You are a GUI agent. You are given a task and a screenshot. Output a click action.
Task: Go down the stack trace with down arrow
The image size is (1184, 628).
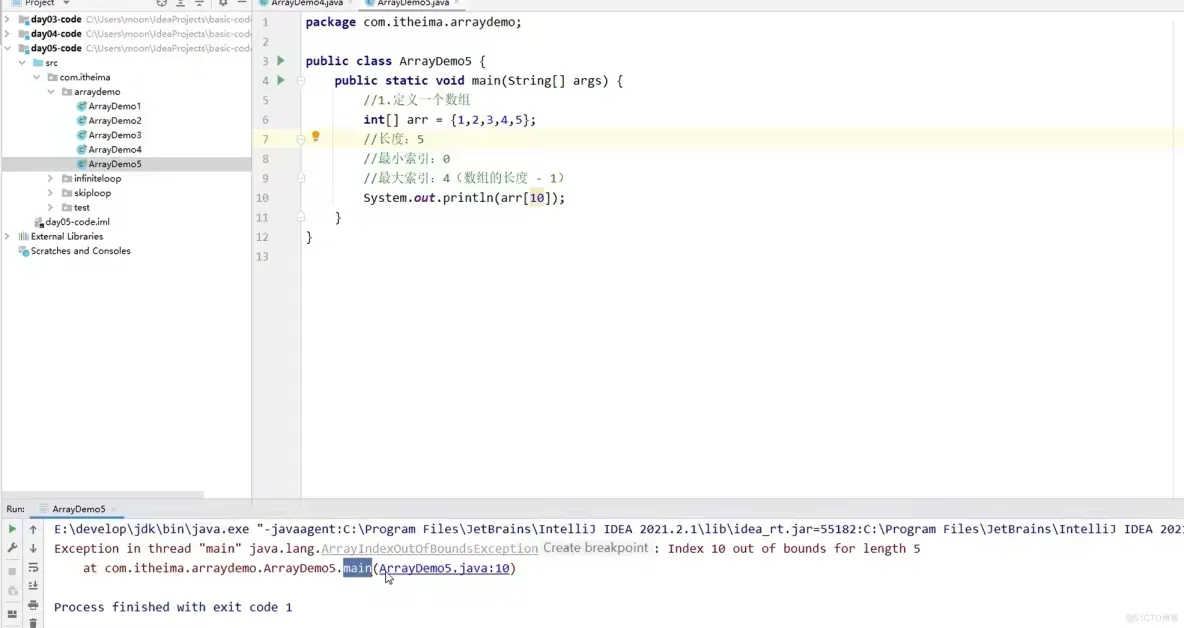[33, 549]
